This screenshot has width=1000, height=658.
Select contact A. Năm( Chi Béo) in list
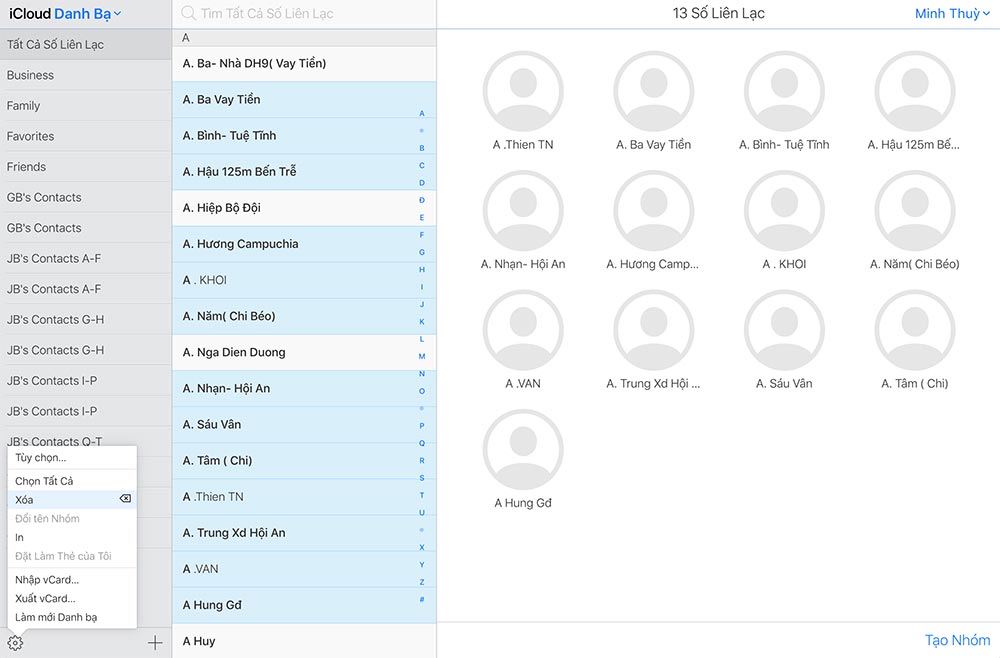pos(304,316)
